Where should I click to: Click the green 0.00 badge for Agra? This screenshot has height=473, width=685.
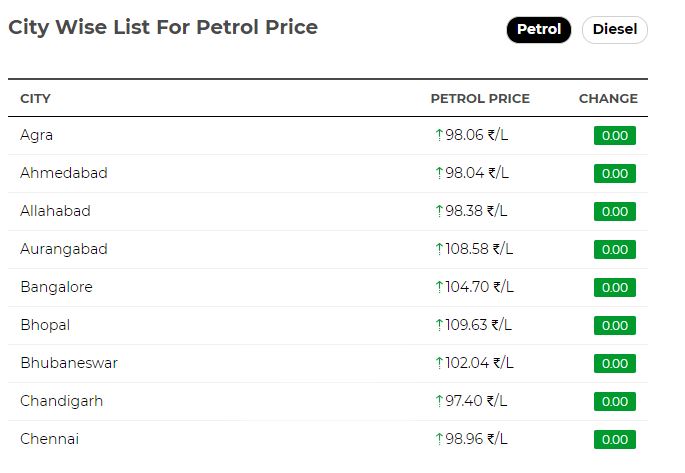[615, 135]
